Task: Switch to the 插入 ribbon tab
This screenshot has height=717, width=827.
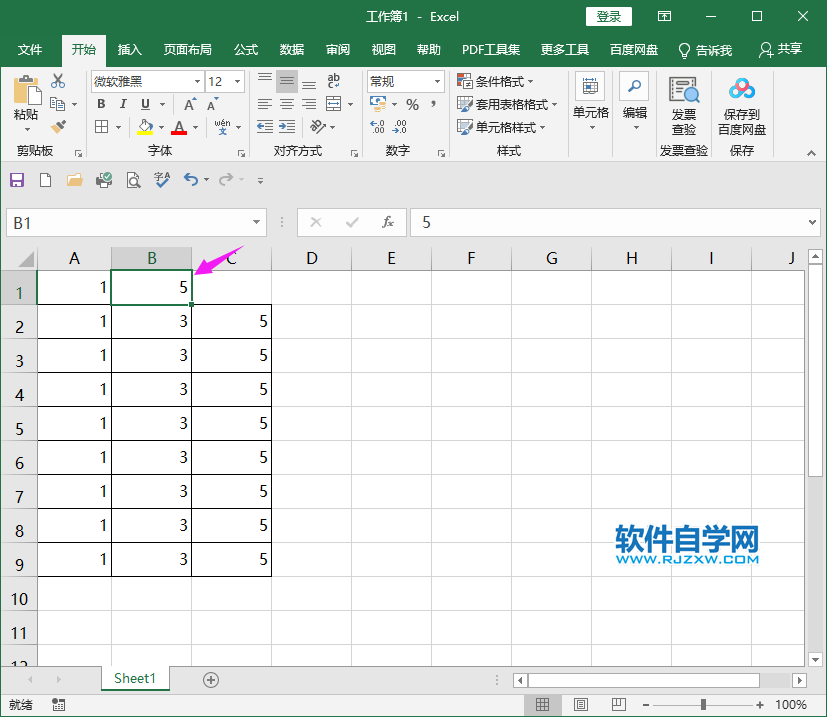Action: coord(132,49)
